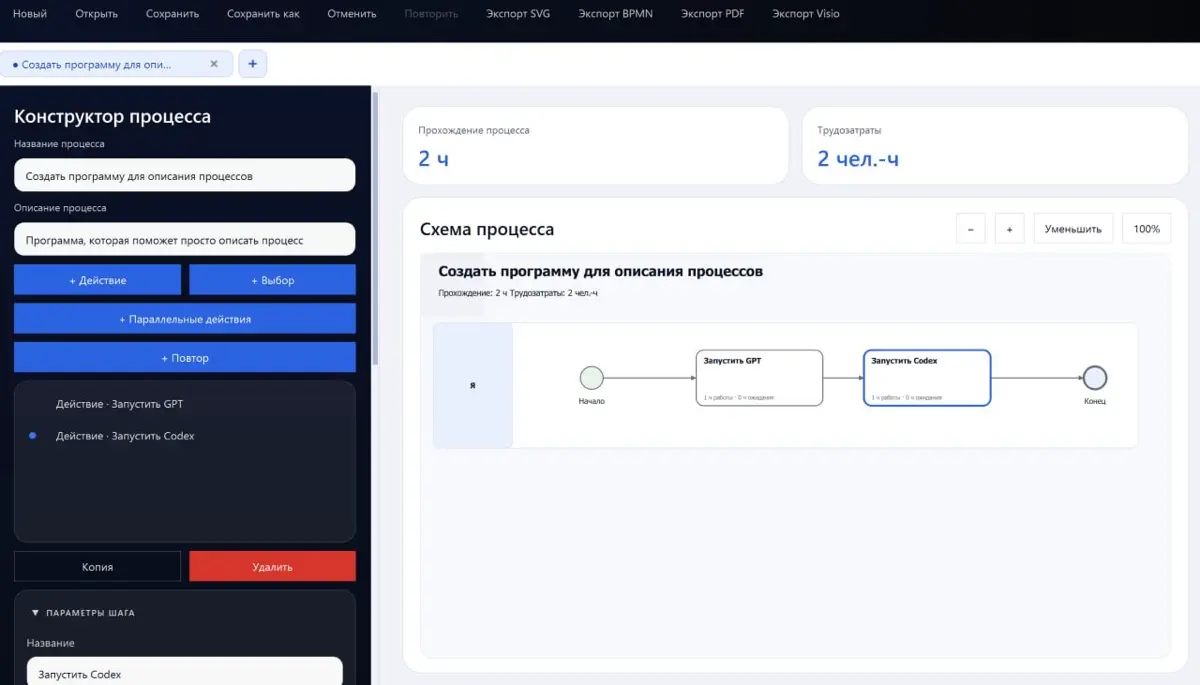Click Повторить in the top menu
This screenshot has width=1200, height=685.
431,14
